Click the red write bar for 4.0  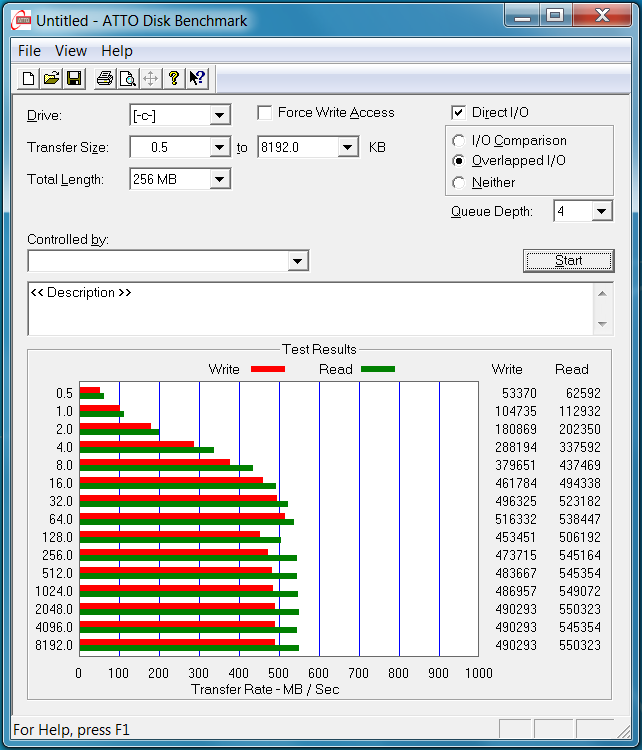137,444
